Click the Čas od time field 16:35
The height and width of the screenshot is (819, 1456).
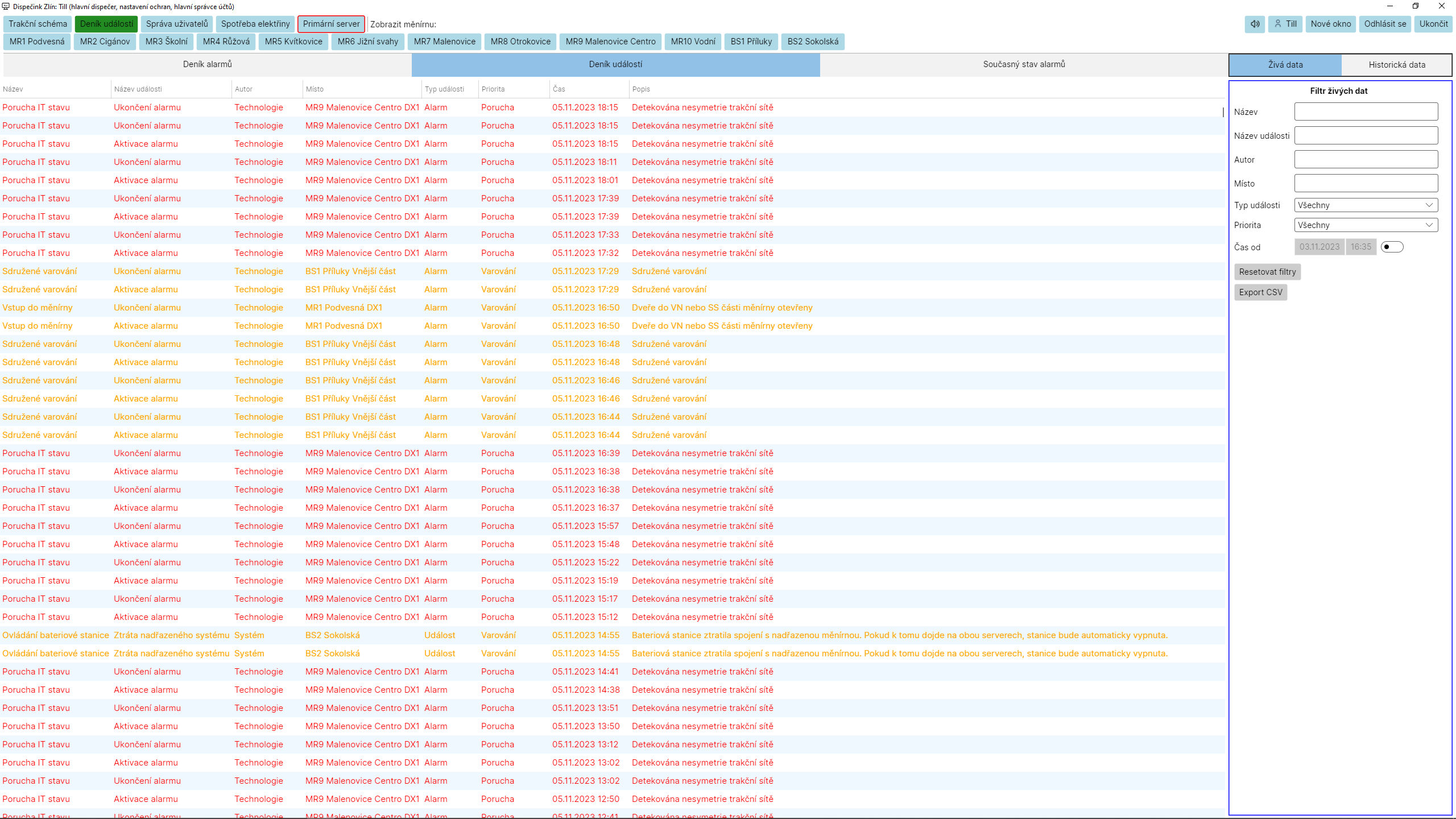click(x=1361, y=247)
